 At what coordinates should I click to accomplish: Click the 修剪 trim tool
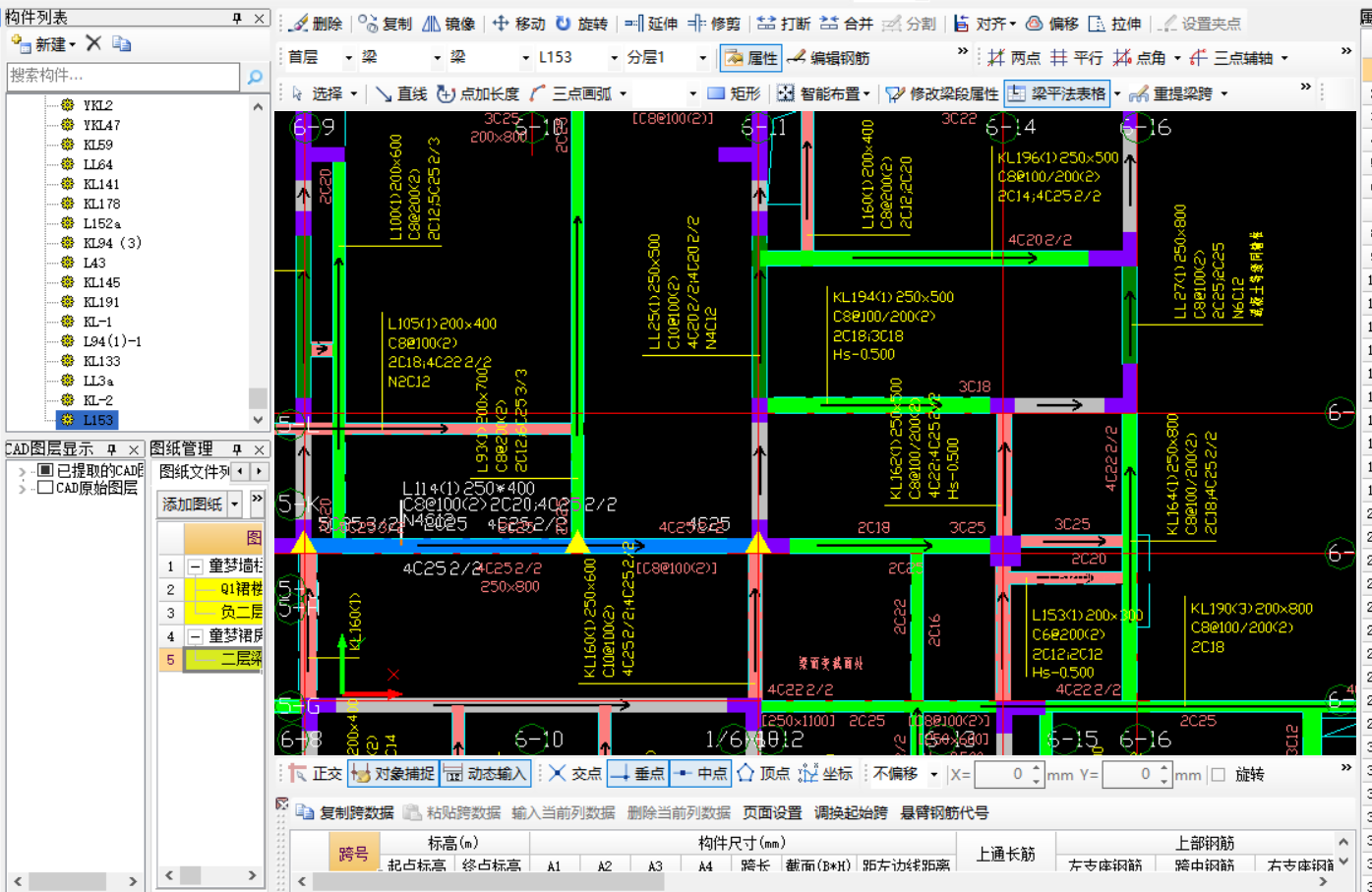pos(714,24)
